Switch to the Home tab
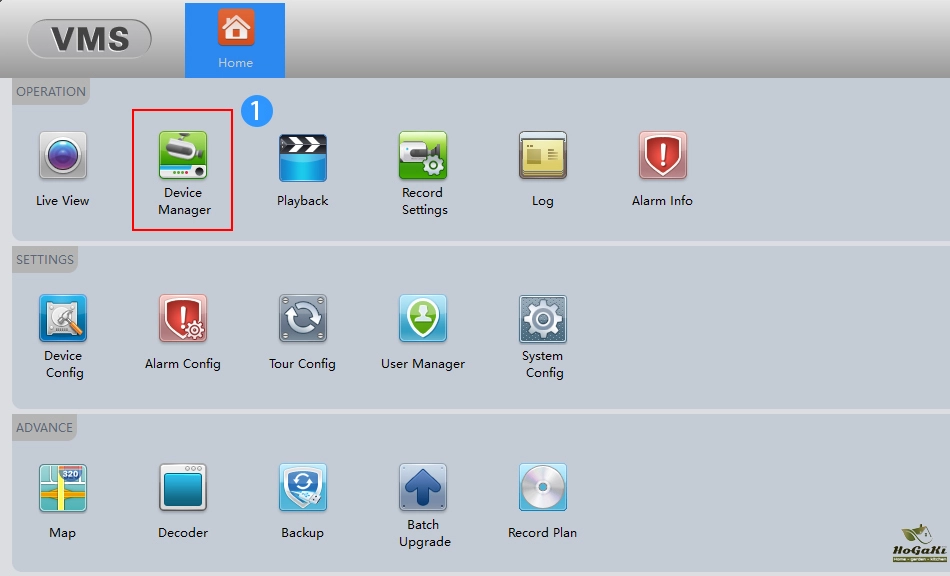 [x=235, y=40]
